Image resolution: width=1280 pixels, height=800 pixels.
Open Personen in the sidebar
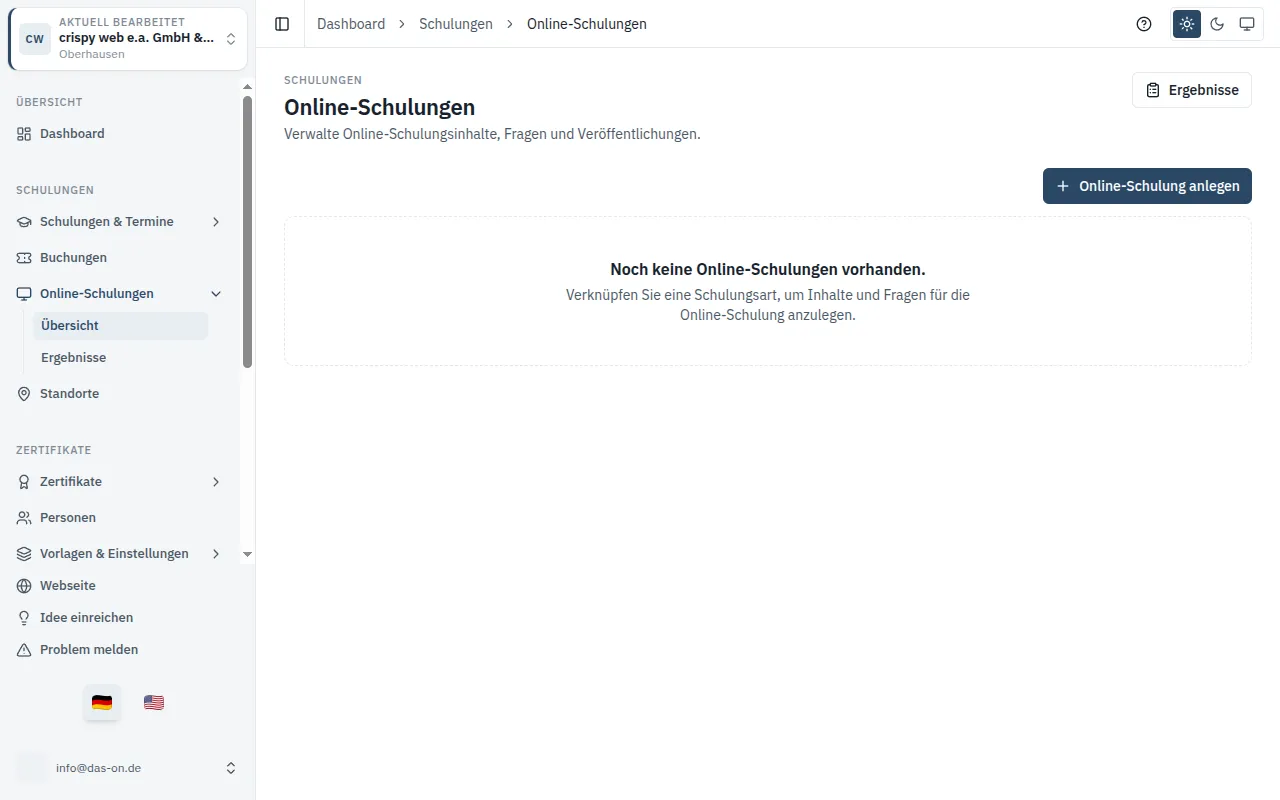pos(120,518)
